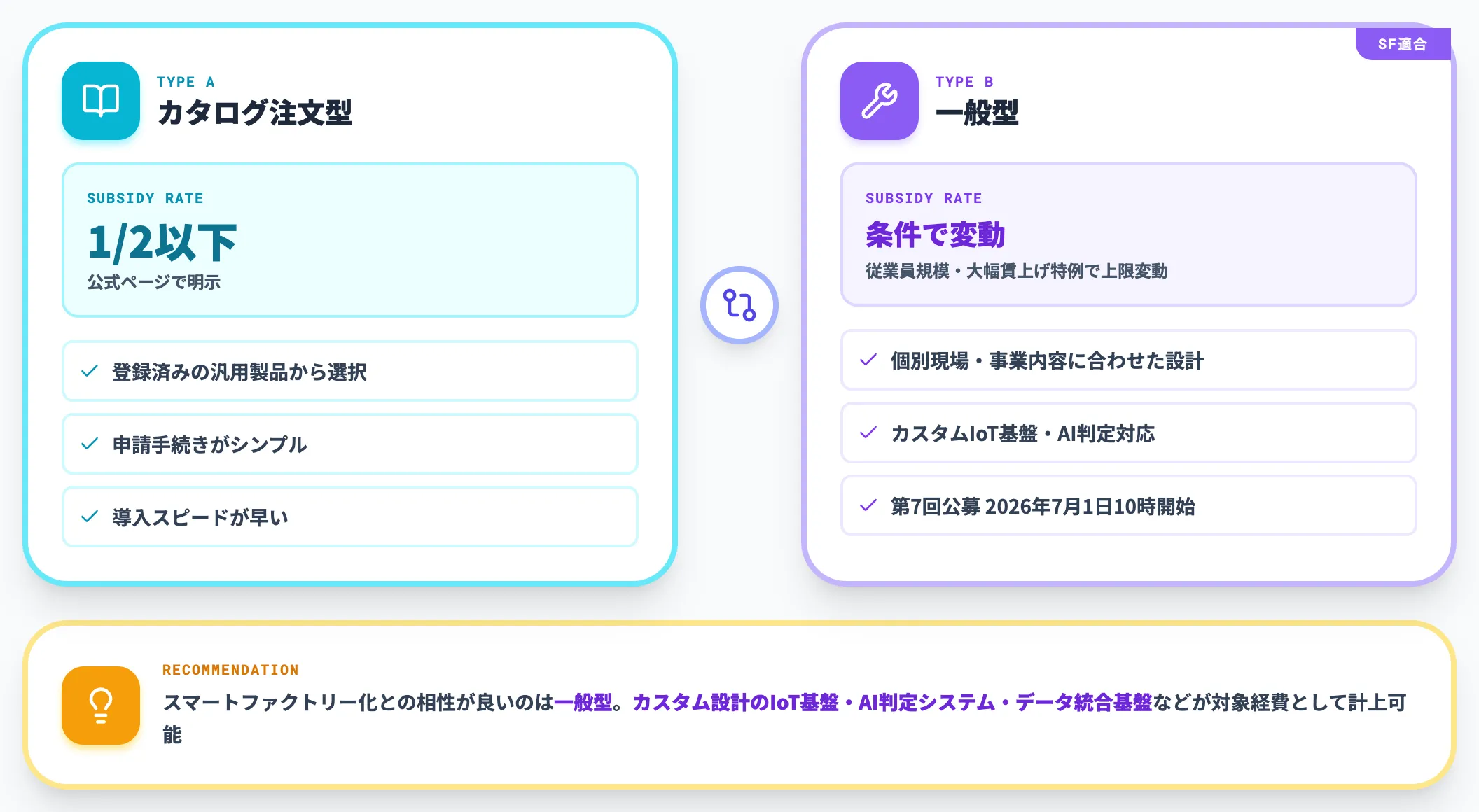
Task: Click the checkmark beside カスタムIoT基盤・AI判定対応
Action: pyautogui.click(x=868, y=433)
